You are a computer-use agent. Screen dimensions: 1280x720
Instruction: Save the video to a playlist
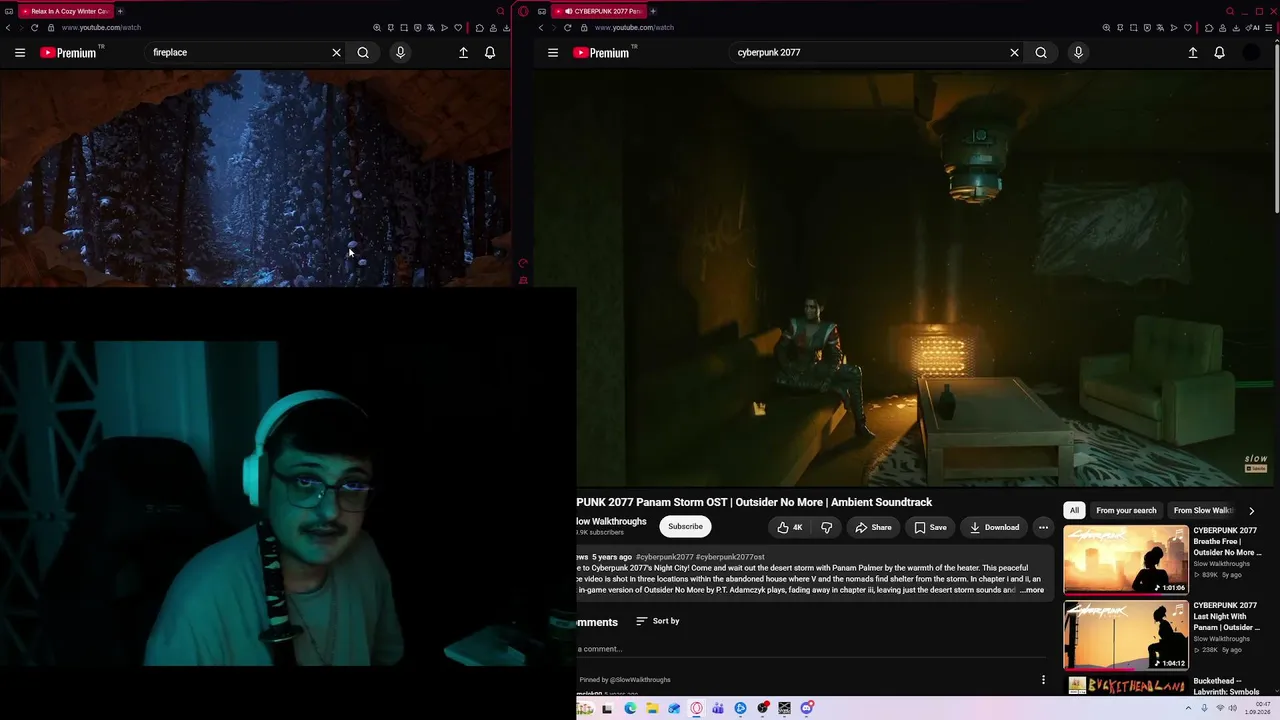(930, 527)
